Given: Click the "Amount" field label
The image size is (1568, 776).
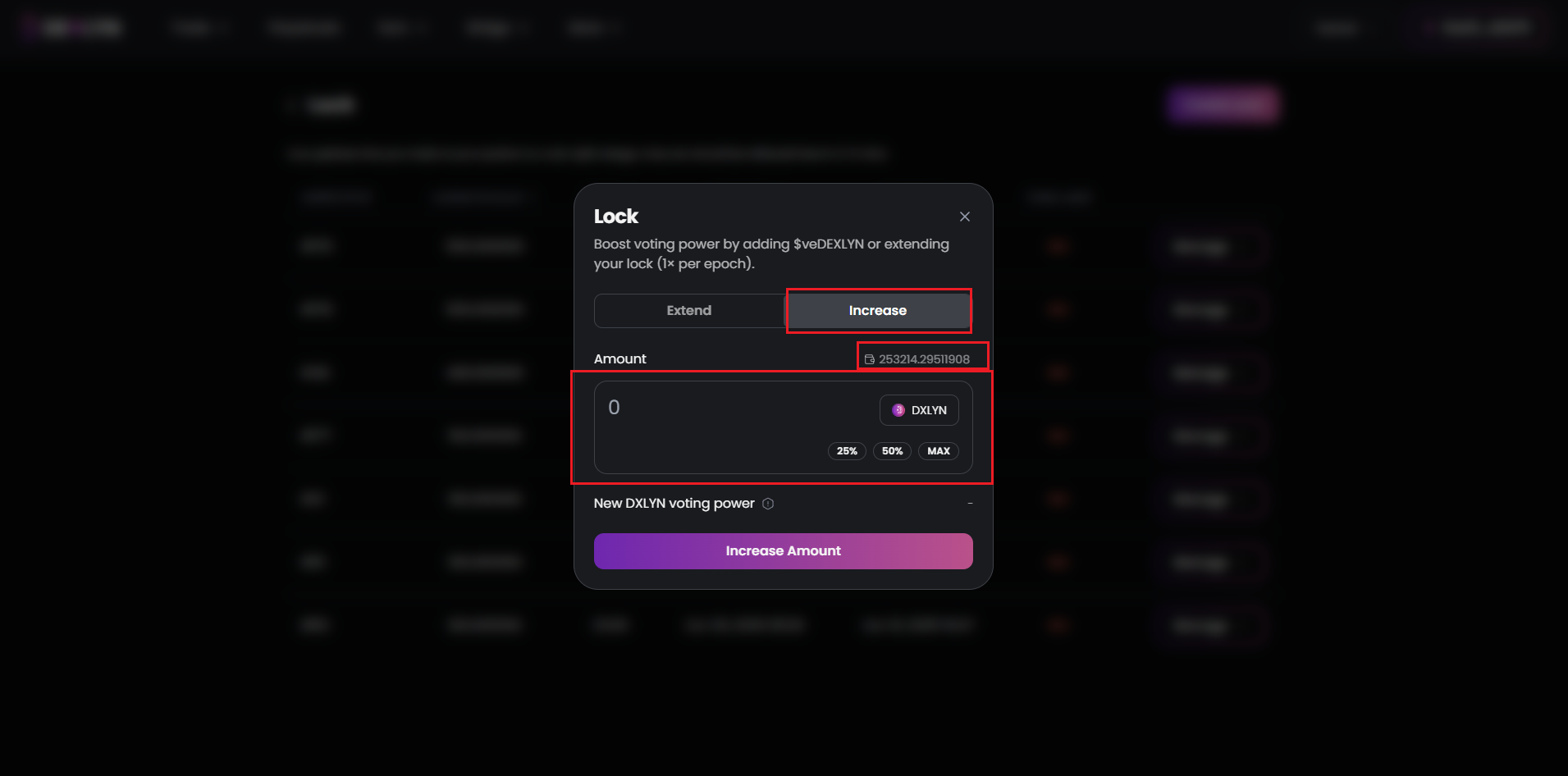Looking at the screenshot, I should point(620,359).
